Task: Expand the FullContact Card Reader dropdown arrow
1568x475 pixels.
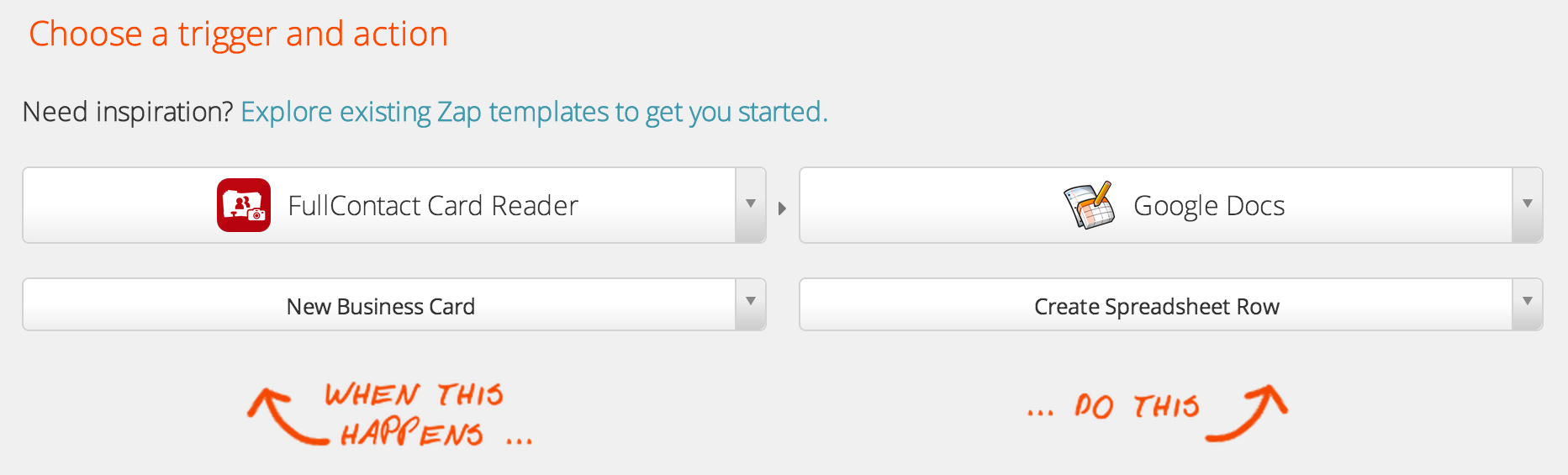Action: (x=751, y=204)
